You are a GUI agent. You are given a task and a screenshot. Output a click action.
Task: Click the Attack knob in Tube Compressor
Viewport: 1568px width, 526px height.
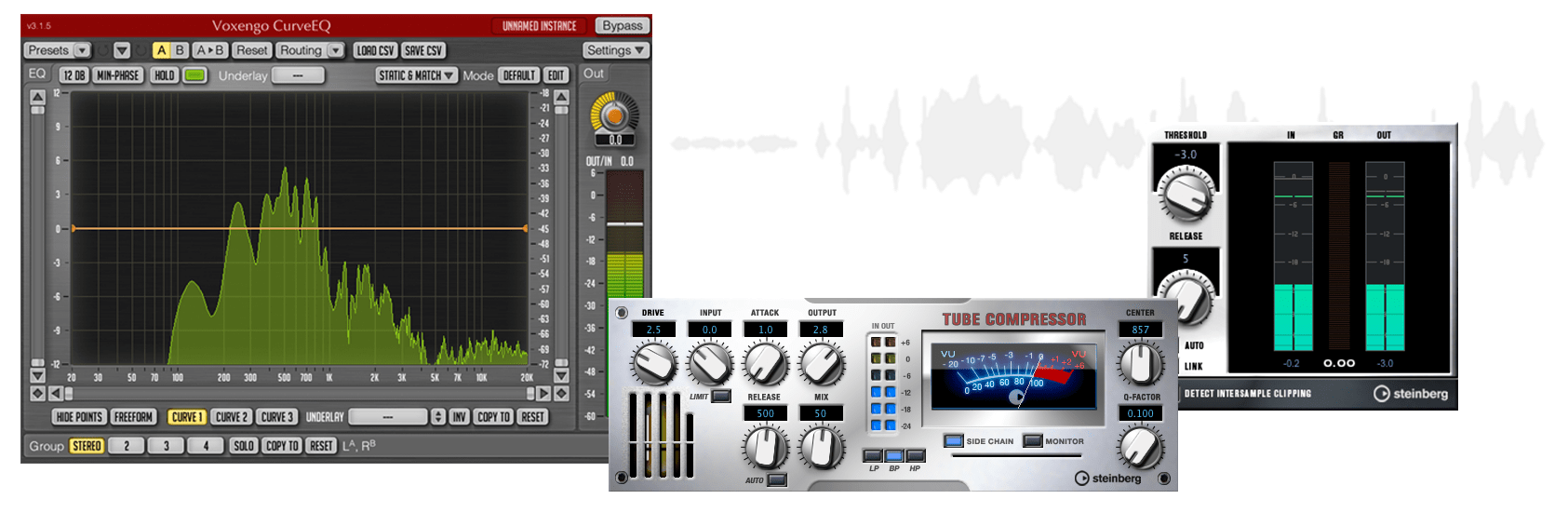pos(766,363)
